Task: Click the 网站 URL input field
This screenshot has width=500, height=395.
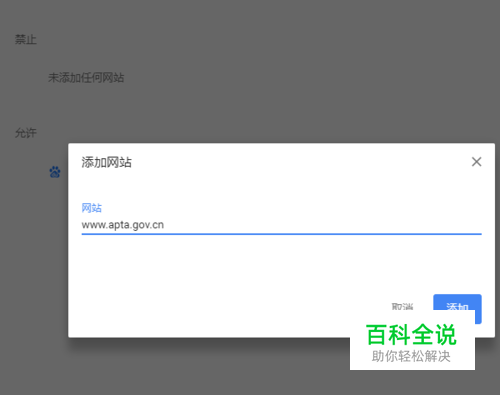Action: pyautogui.click(x=281, y=225)
